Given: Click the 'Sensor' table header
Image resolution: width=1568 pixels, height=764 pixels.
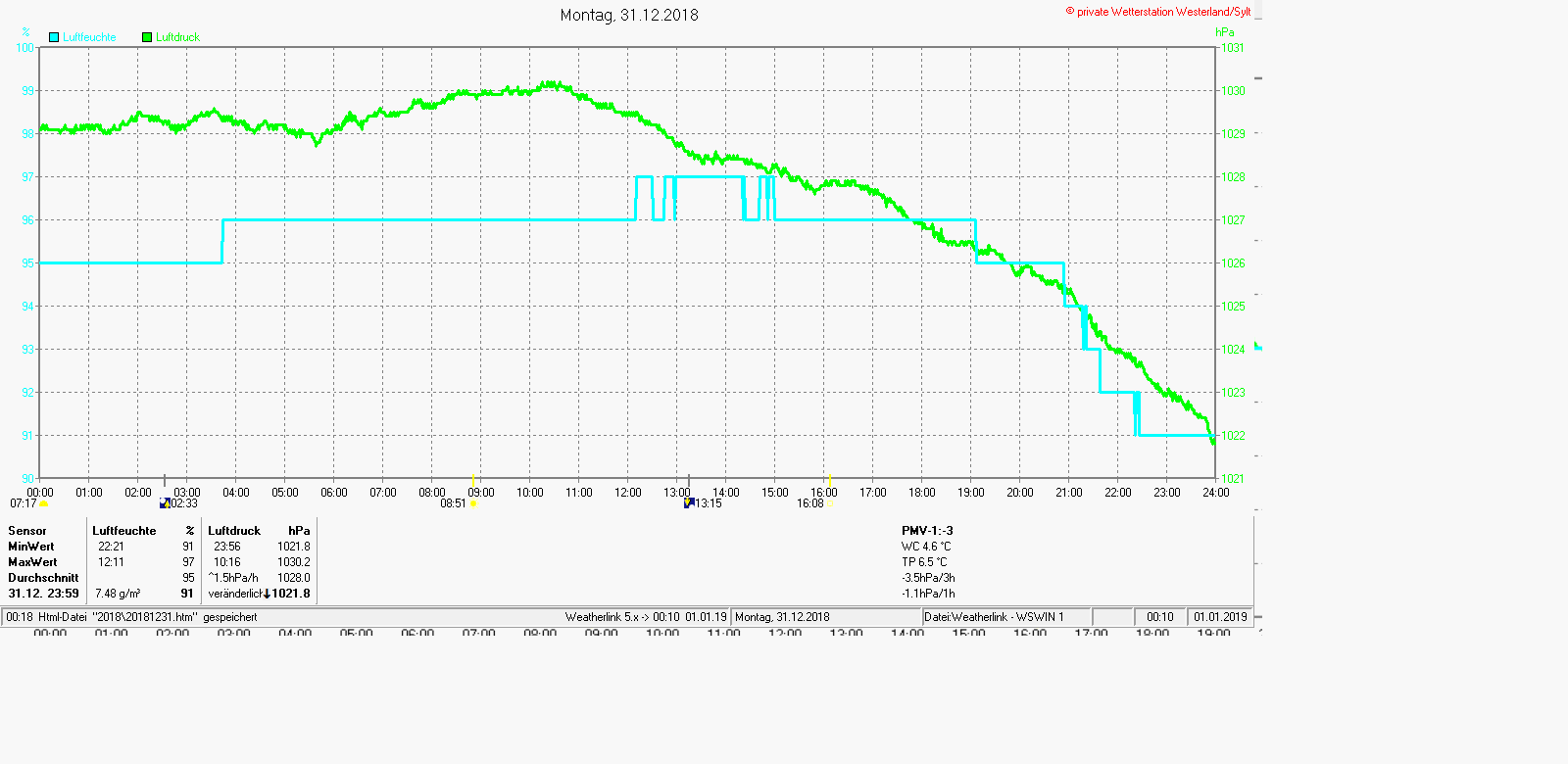Looking at the screenshot, I should click(27, 531).
